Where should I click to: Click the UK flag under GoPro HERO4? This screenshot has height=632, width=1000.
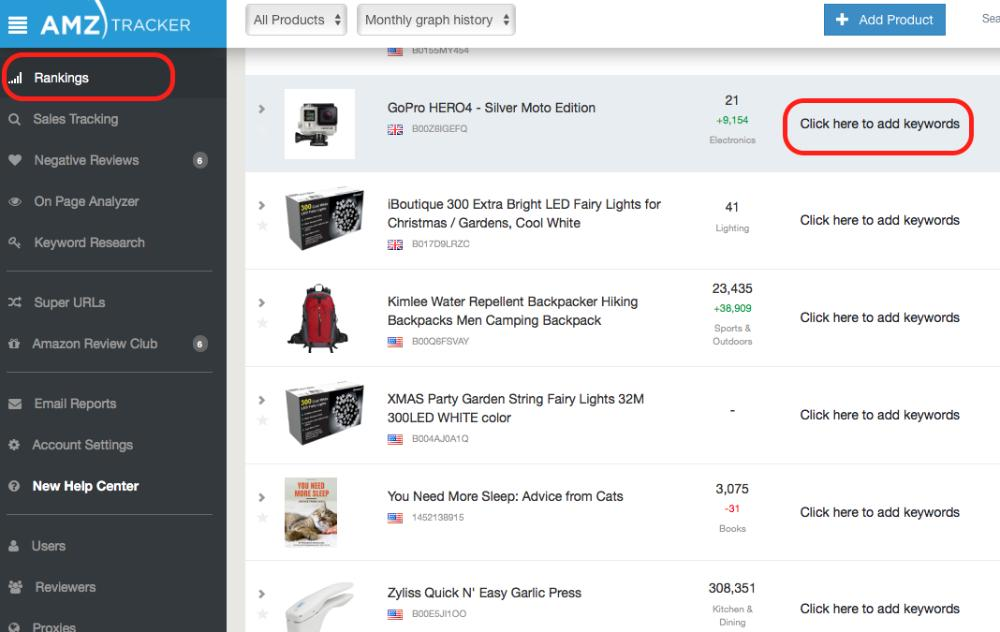[395, 129]
